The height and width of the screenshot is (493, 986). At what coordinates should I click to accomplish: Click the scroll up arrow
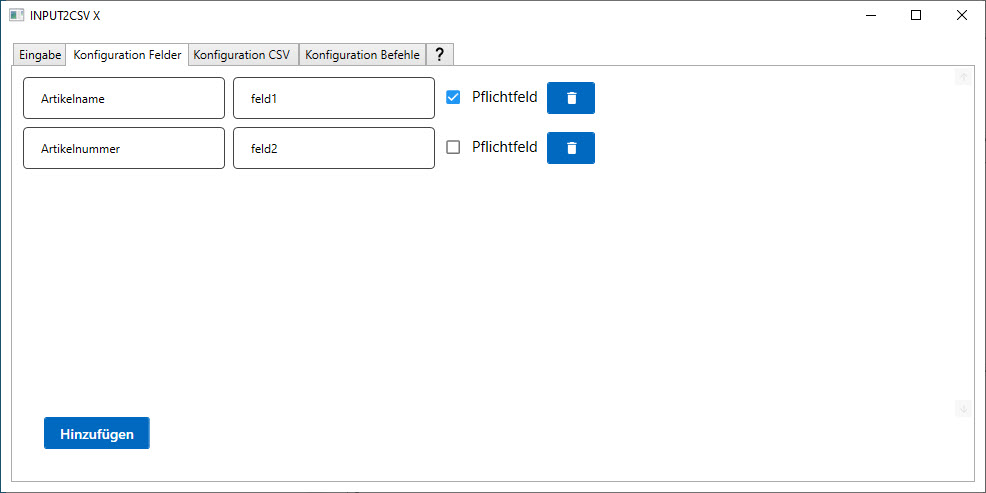pyautogui.click(x=963, y=77)
